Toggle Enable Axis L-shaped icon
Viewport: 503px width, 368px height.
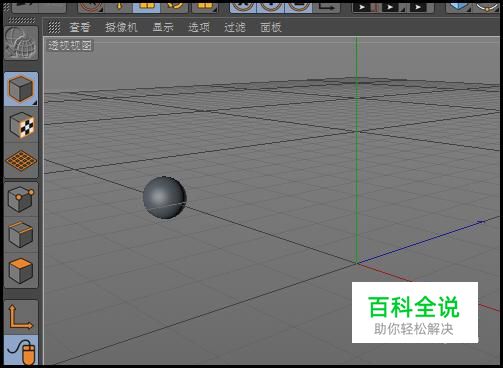(x=21, y=317)
